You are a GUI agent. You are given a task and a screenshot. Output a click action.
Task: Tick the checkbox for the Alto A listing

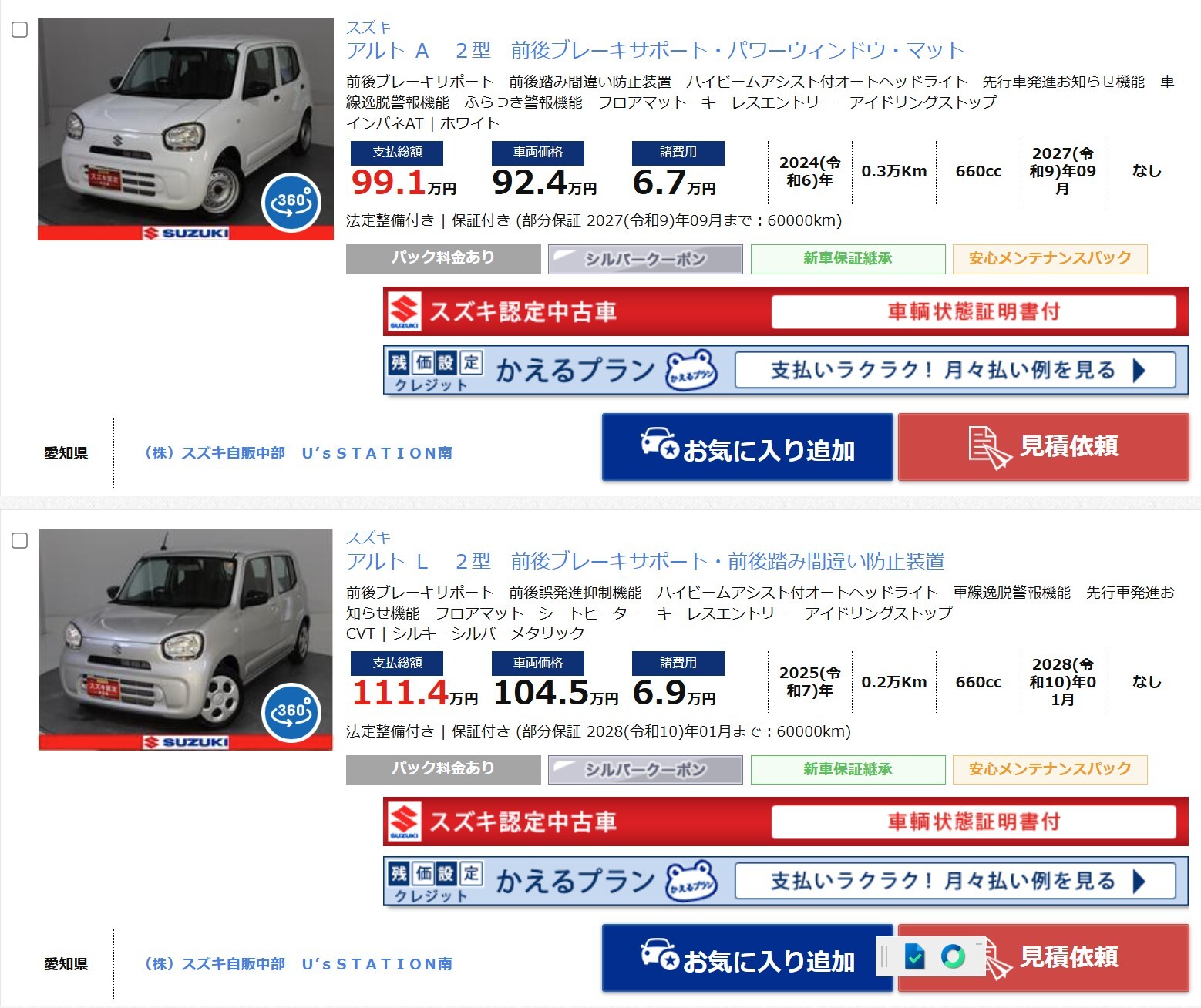[20, 30]
